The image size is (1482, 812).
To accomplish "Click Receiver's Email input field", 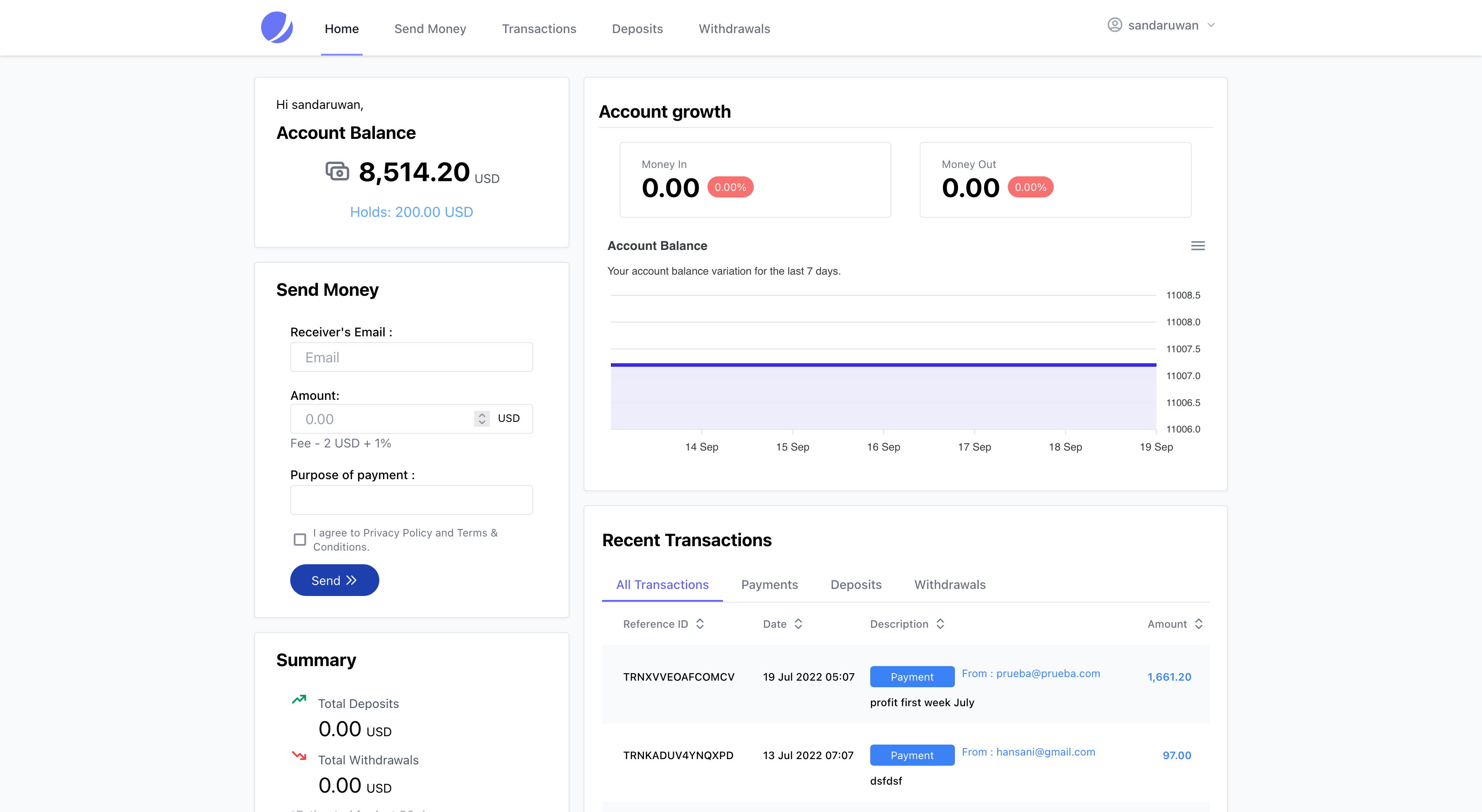I will tap(412, 357).
